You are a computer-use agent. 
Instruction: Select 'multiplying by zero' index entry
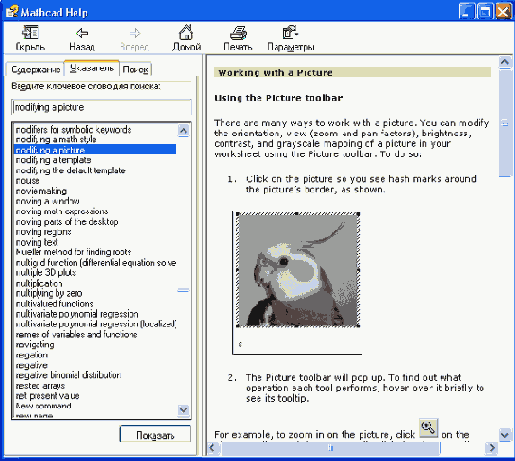(49, 293)
